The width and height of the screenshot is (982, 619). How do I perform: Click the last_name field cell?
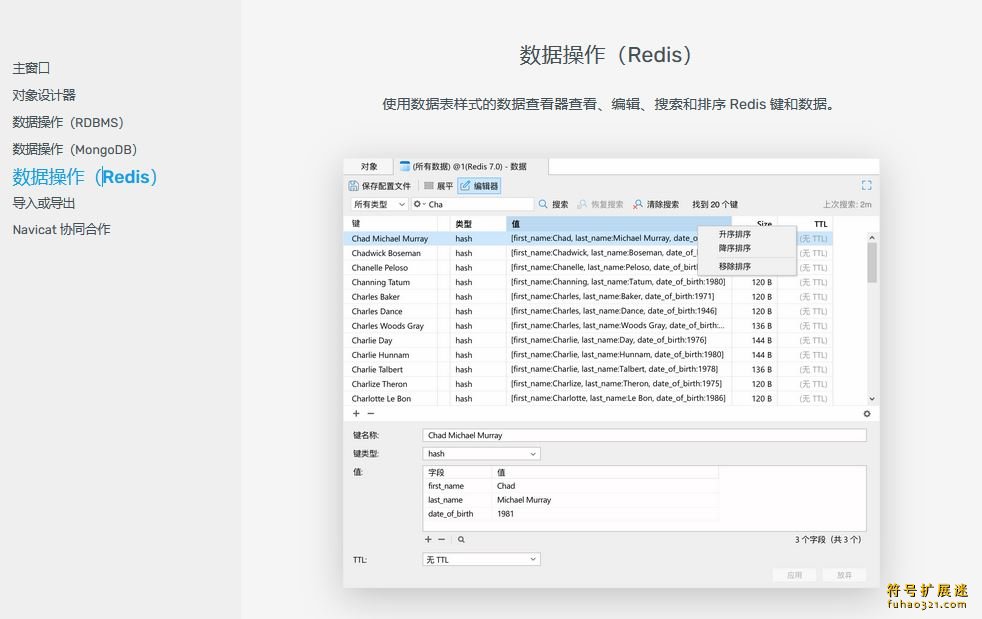(x=458, y=500)
